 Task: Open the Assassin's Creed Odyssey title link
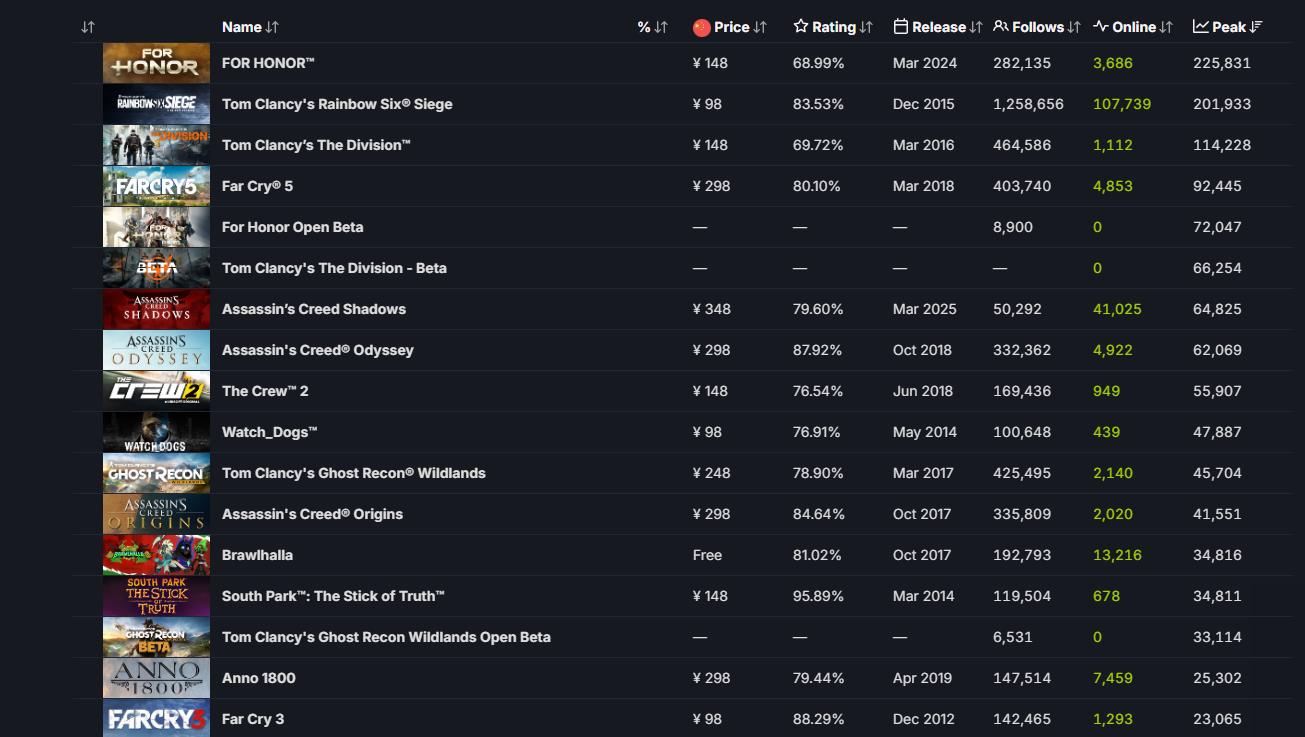pyautogui.click(x=318, y=350)
